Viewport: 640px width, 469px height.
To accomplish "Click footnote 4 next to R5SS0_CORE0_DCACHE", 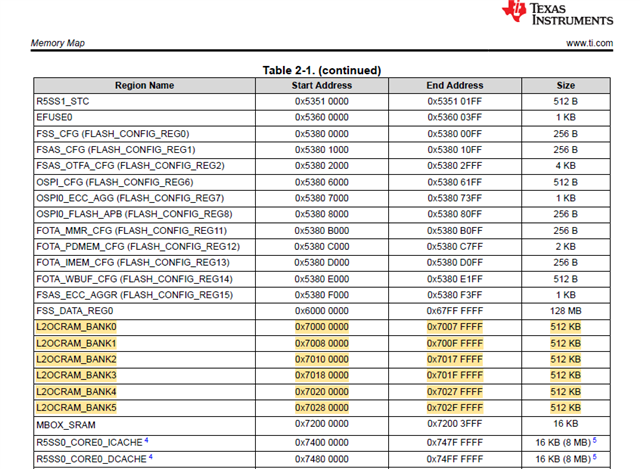I will pos(150,456).
